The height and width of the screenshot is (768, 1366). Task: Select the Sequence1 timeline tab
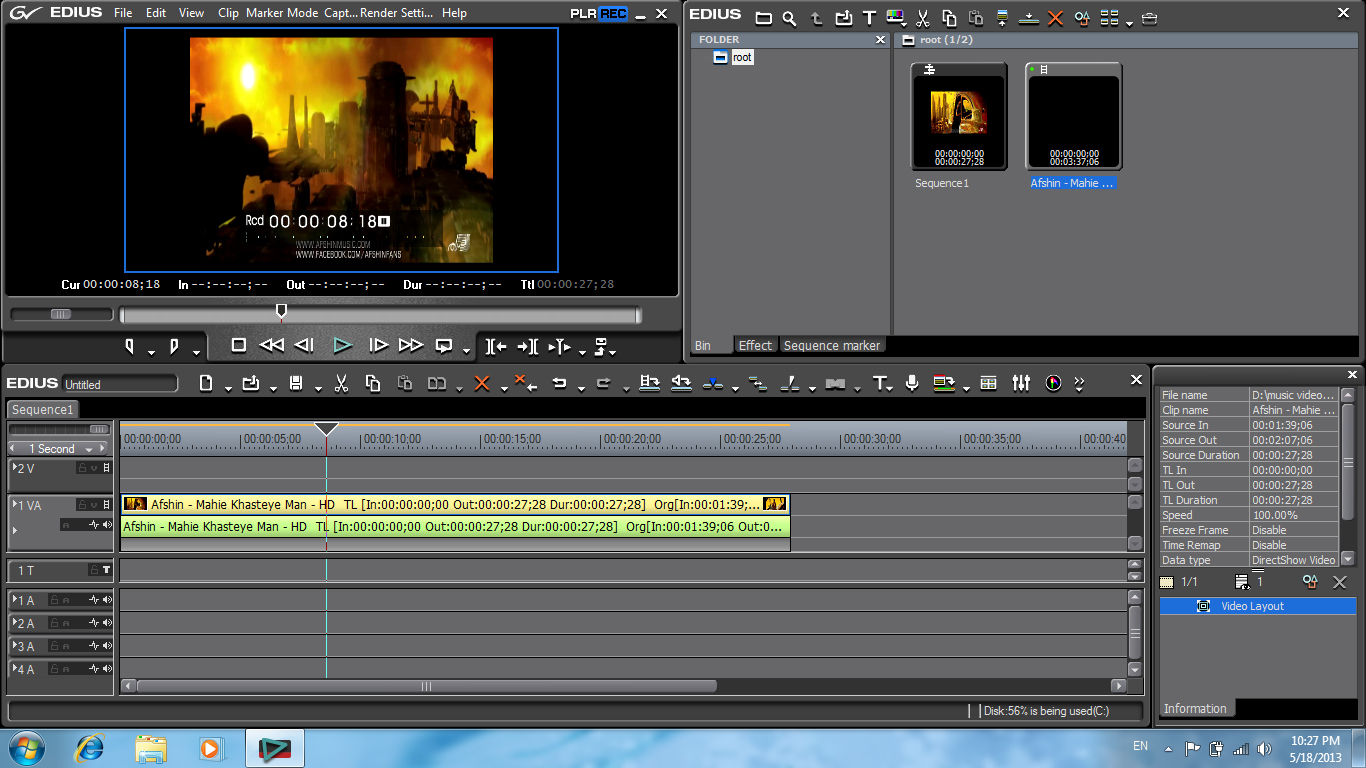43,409
